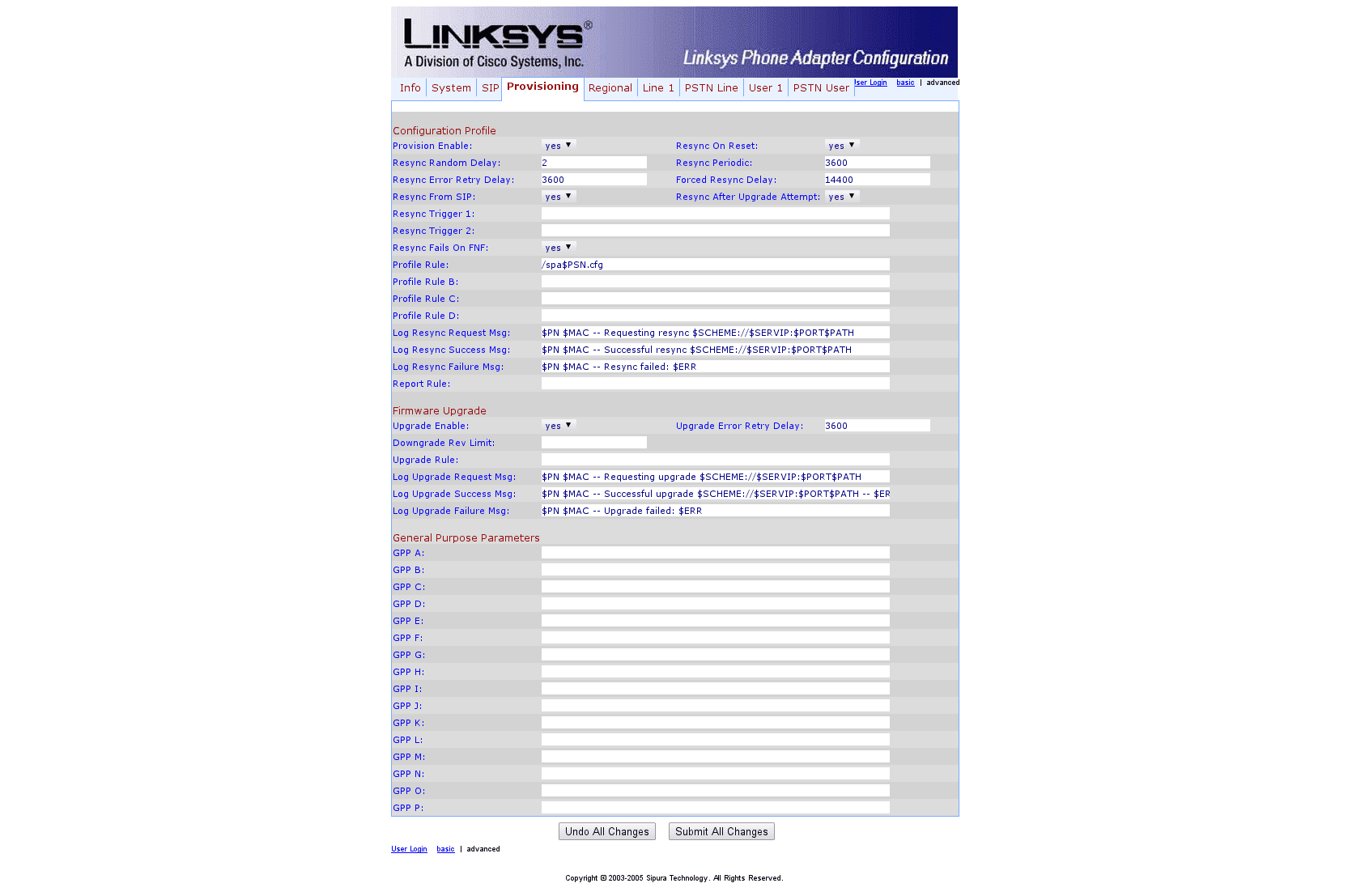1348x896 pixels.
Task: Open the User 1 tab
Action: 765,88
